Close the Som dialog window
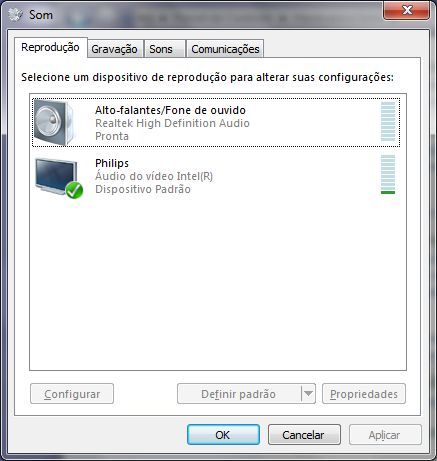The image size is (437, 461). 407,10
